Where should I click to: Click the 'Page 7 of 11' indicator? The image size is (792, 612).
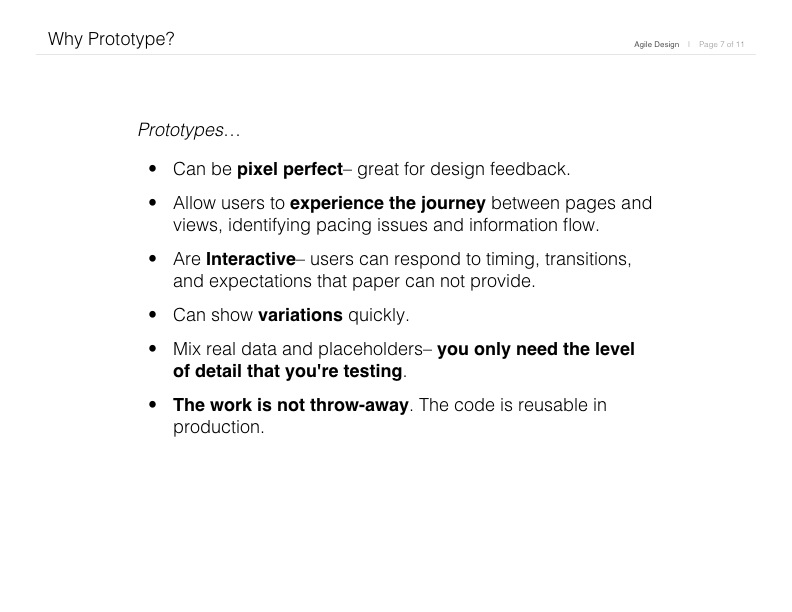click(721, 44)
